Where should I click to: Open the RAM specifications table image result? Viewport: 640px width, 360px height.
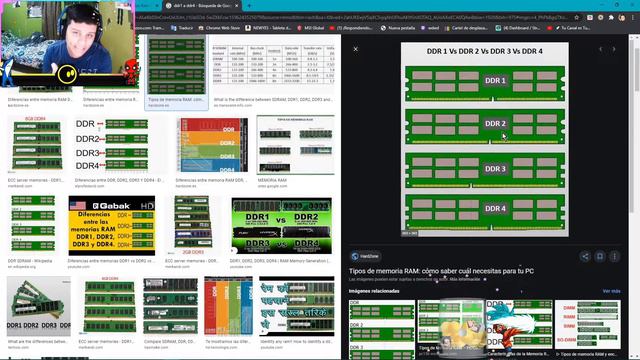pos(273,64)
